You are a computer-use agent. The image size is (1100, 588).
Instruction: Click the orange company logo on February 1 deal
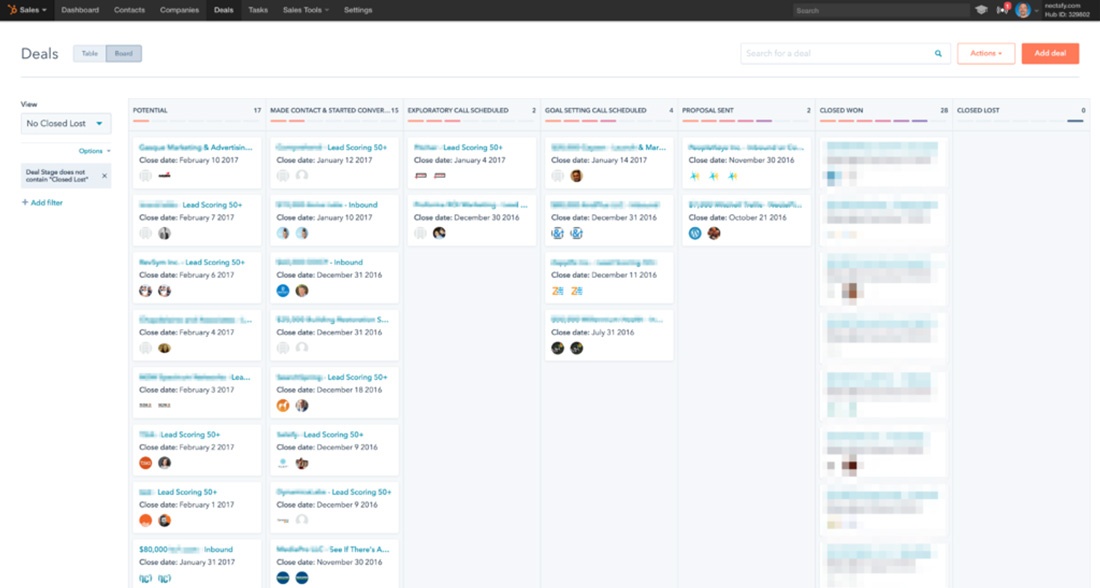[145, 520]
